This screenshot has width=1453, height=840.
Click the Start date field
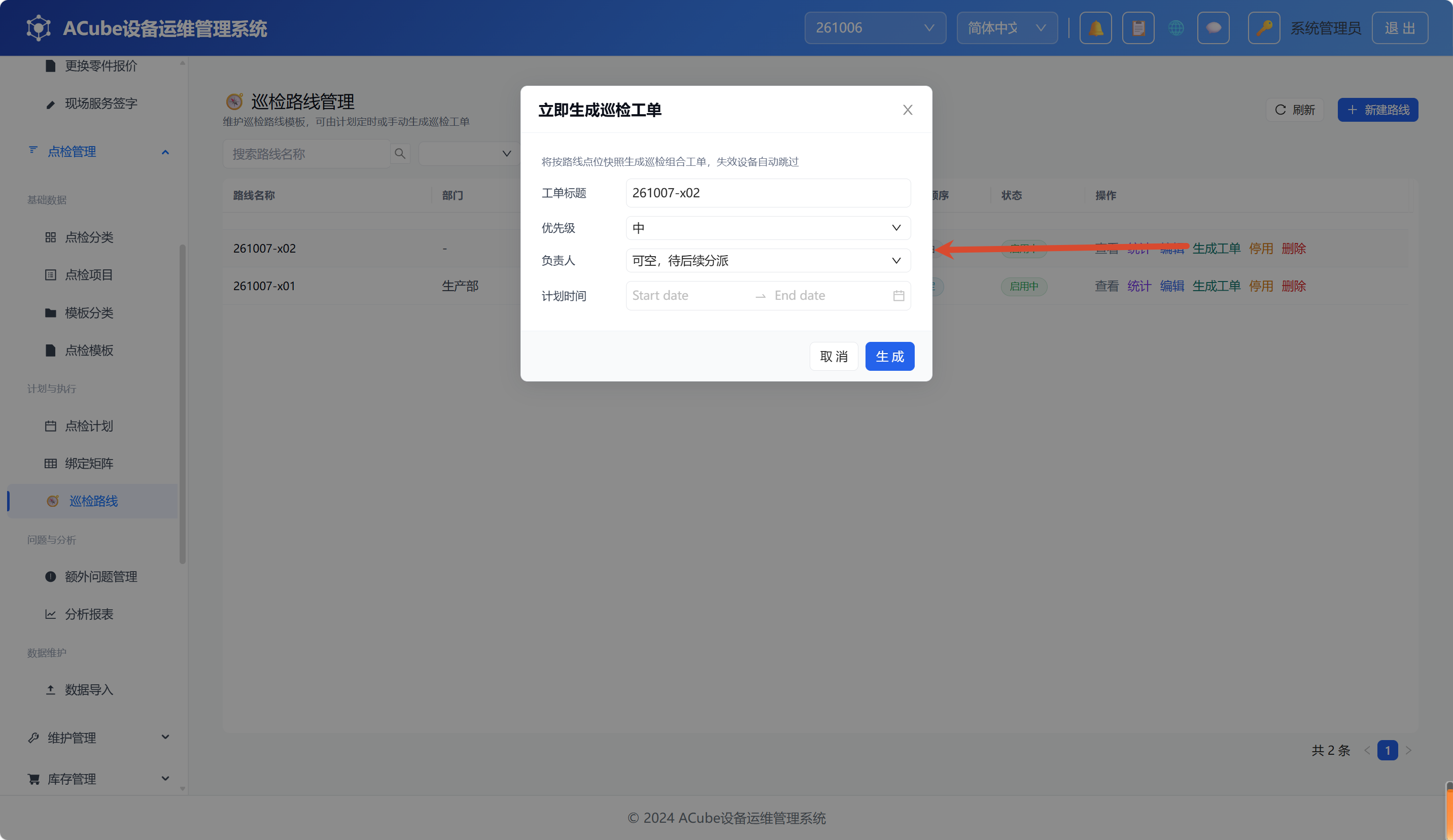(x=689, y=296)
